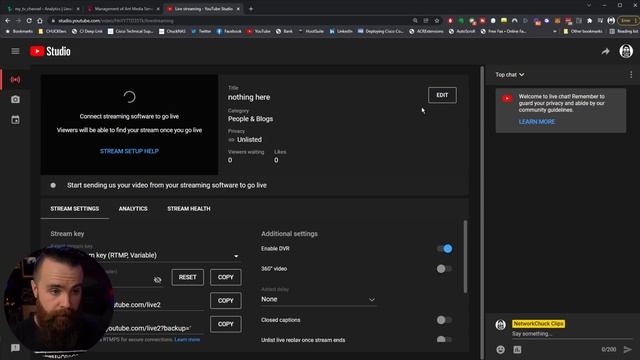Open the LinkedIn bookmark
Viewport: 640px width, 360px height.
[341, 31]
